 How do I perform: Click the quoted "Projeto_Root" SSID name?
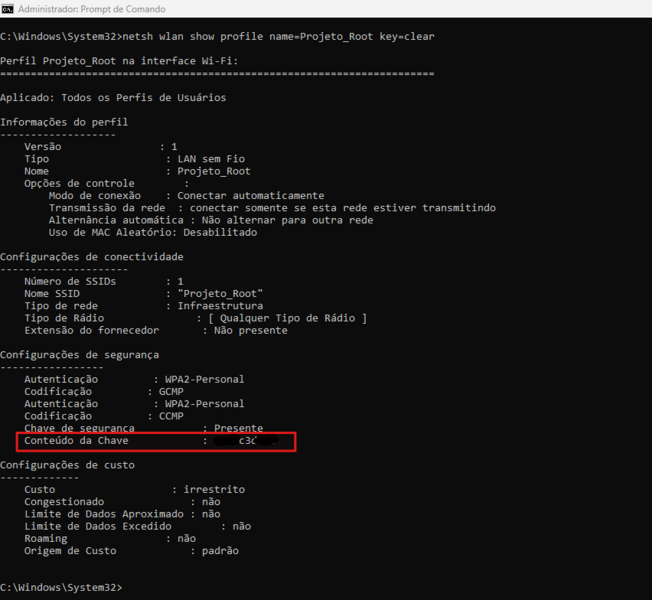point(220,294)
